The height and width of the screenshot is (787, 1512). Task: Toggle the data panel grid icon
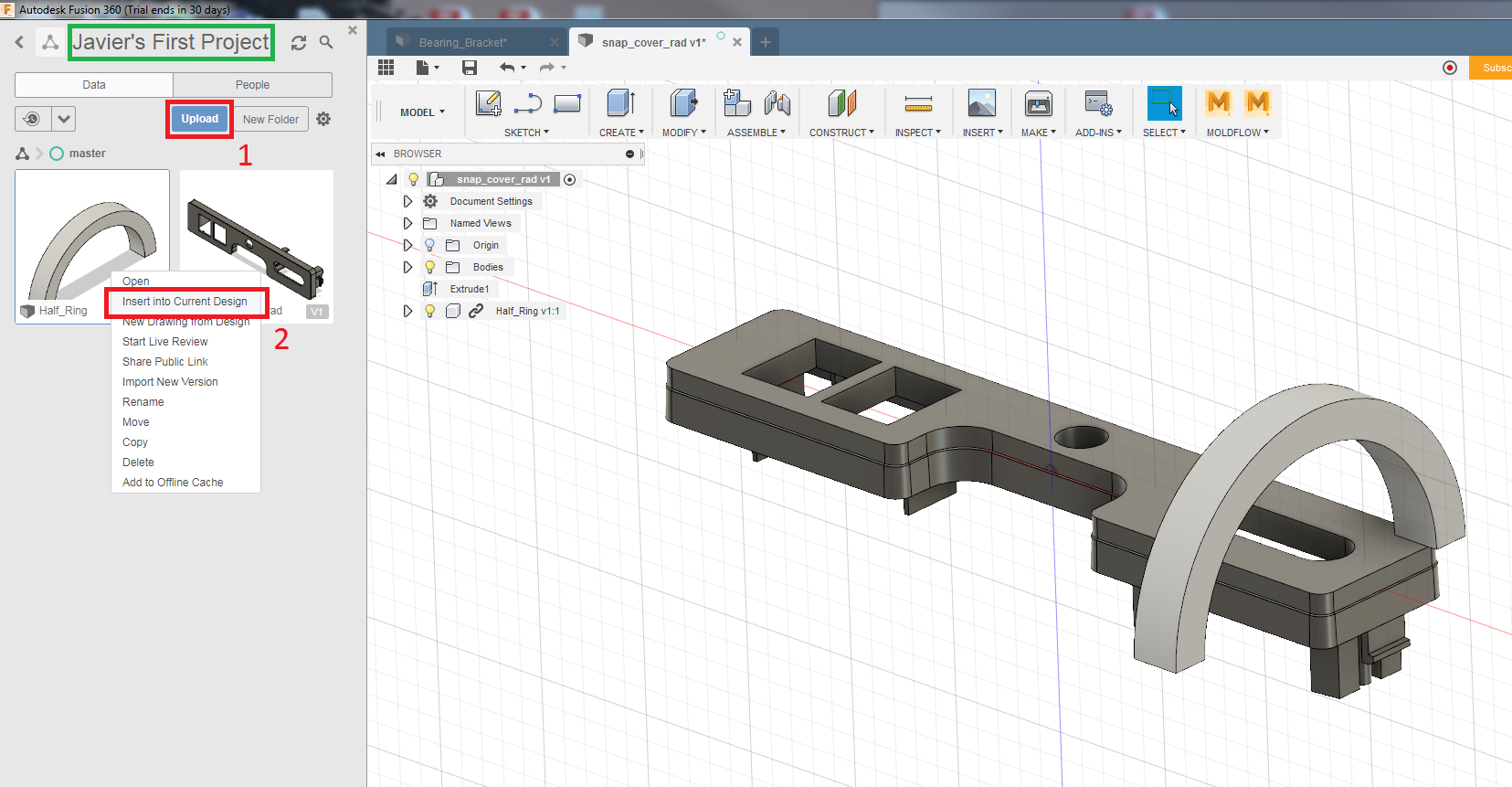point(386,67)
